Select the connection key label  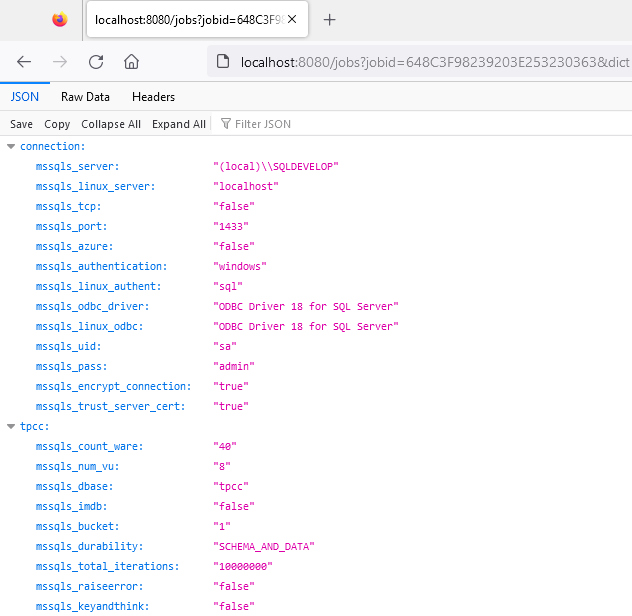click(52, 146)
